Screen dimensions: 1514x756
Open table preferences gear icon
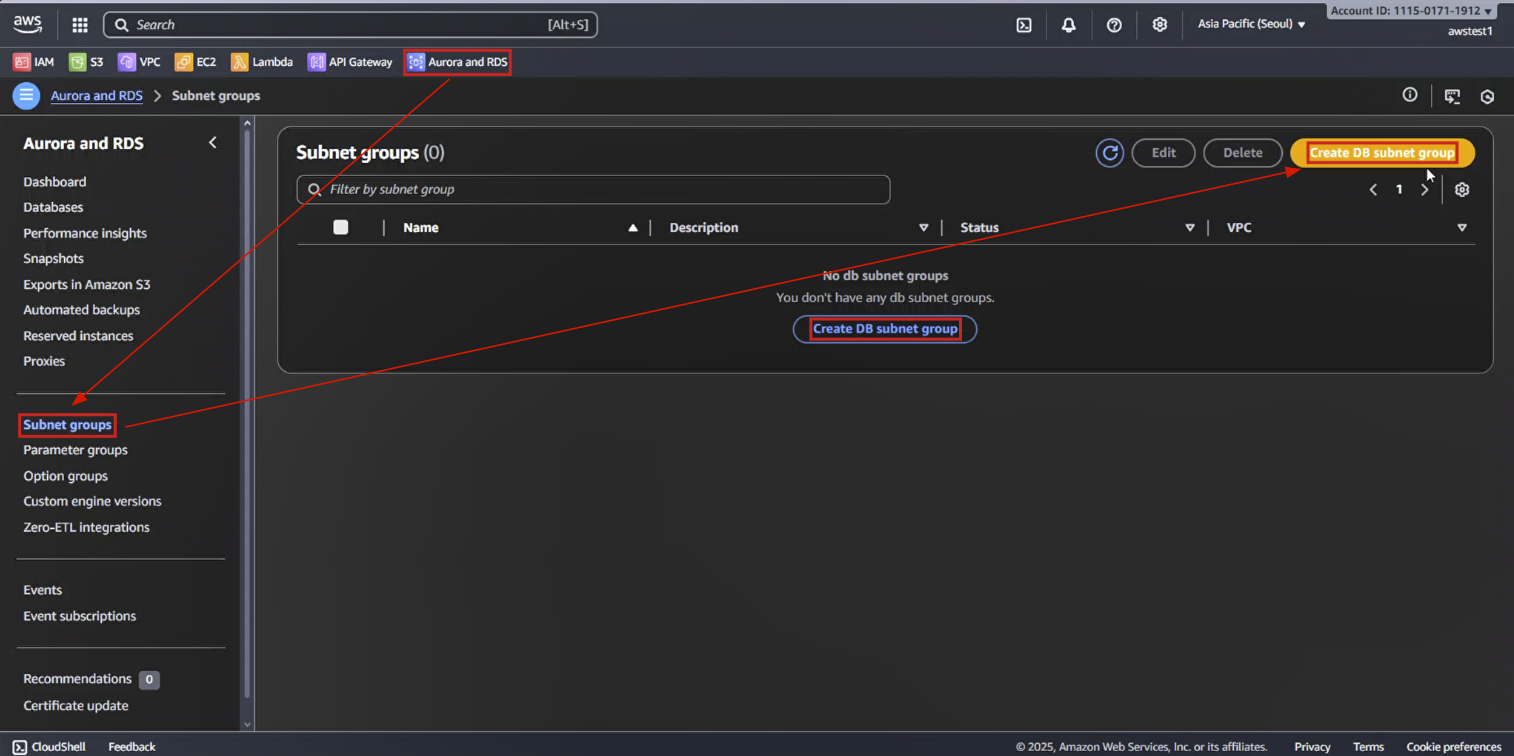click(x=1462, y=189)
